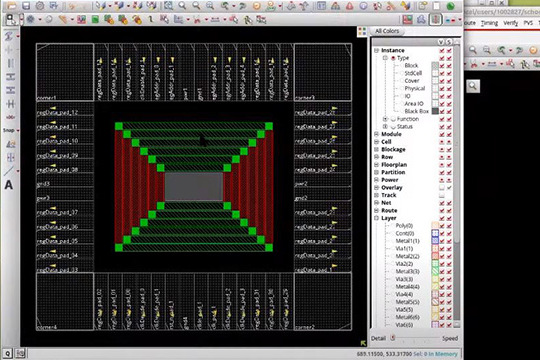Expand the Power tree node
Viewport: 540px width, 360px height.
[377, 180]
